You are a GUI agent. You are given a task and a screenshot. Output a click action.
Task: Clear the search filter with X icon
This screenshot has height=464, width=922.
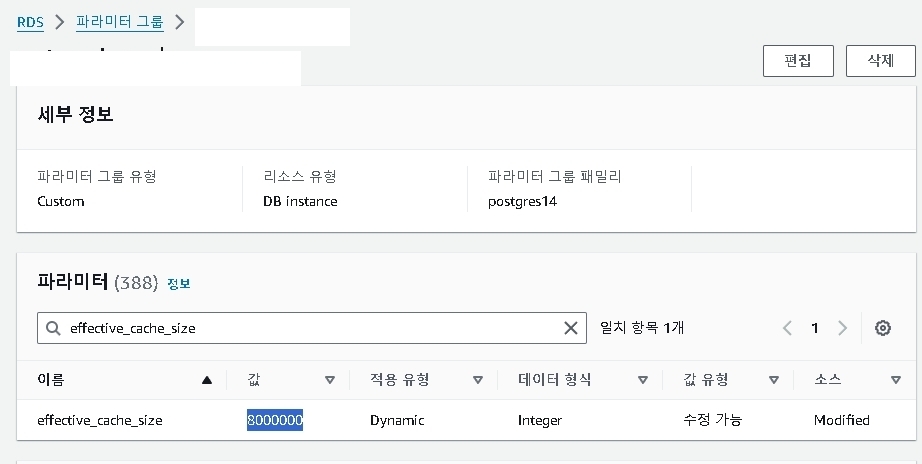coord(570,328)
